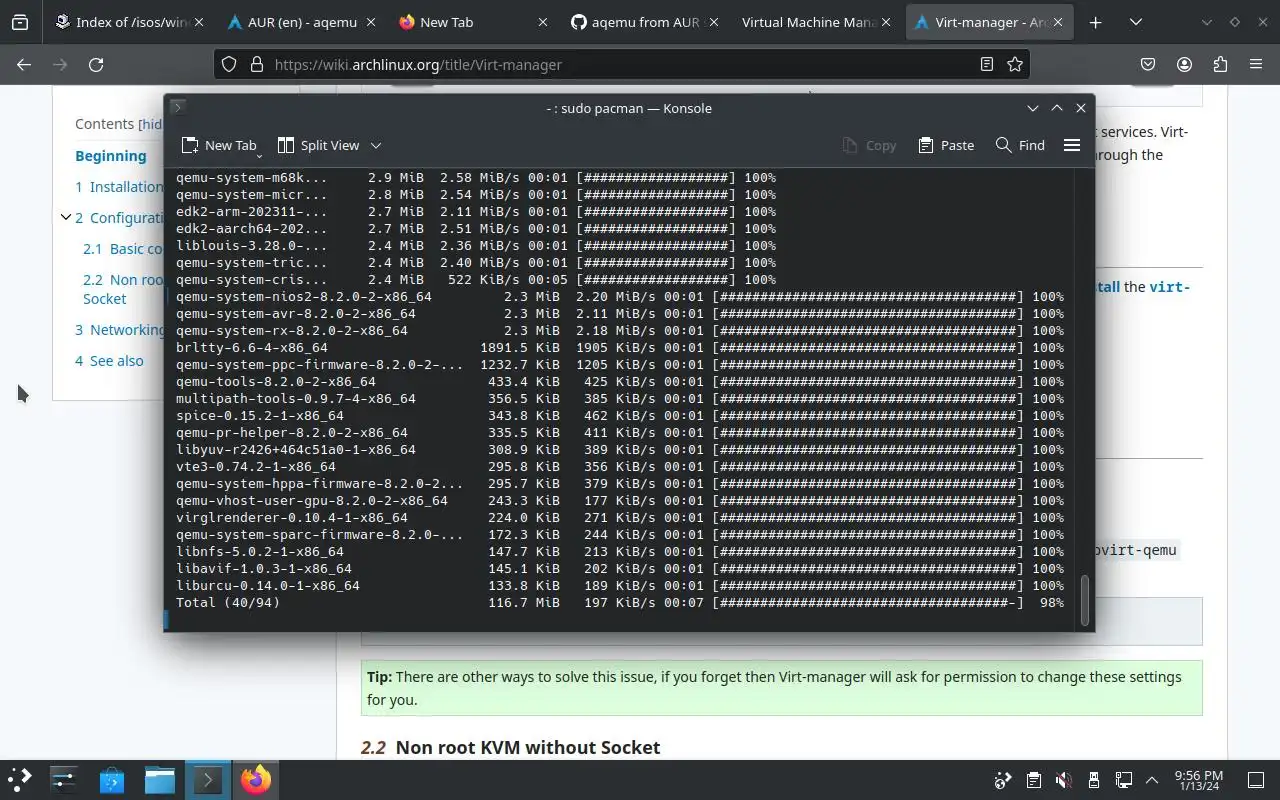Open the Firefox account icon

1184,64
